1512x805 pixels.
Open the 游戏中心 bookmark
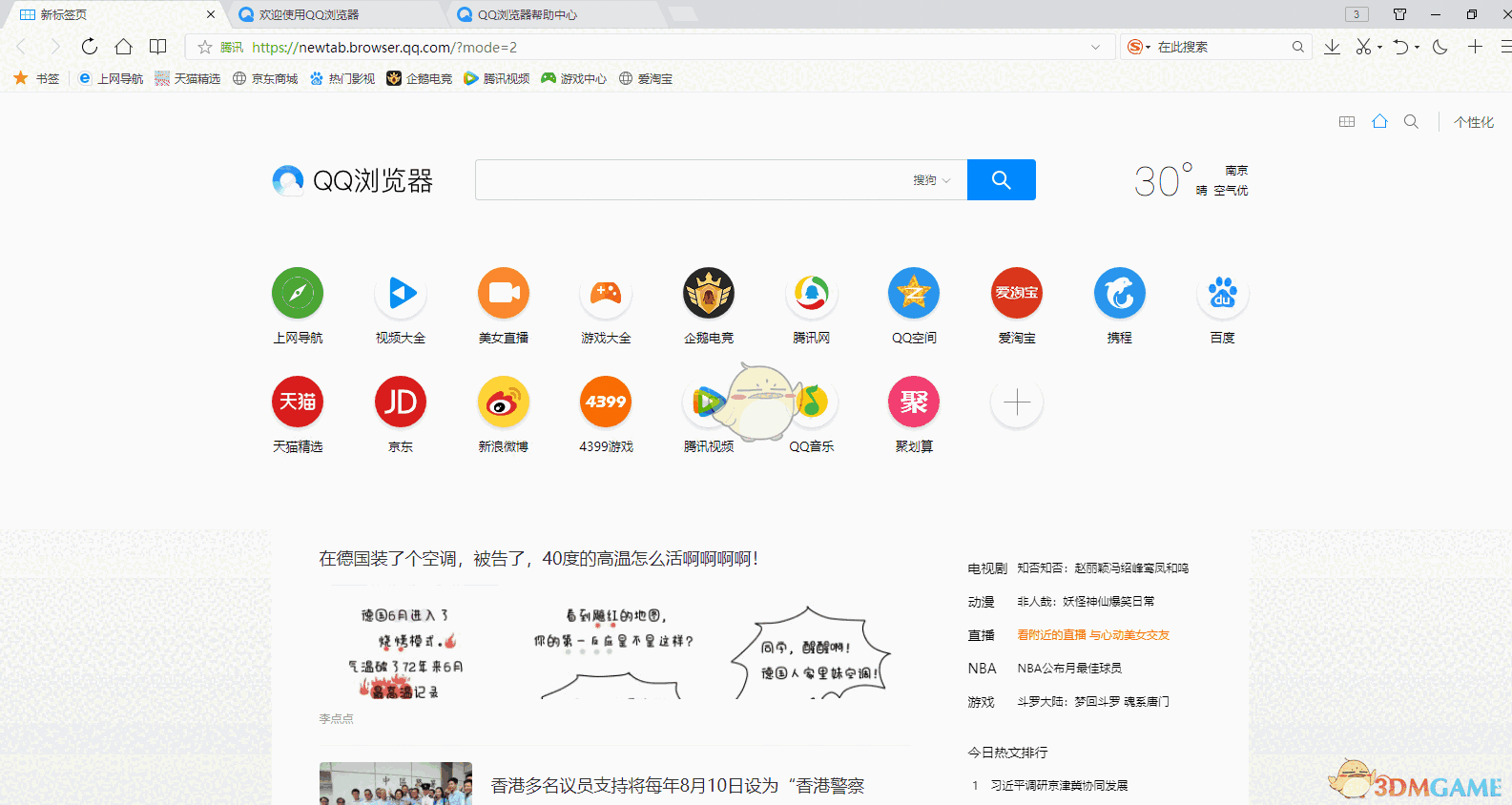coord(574,78)
